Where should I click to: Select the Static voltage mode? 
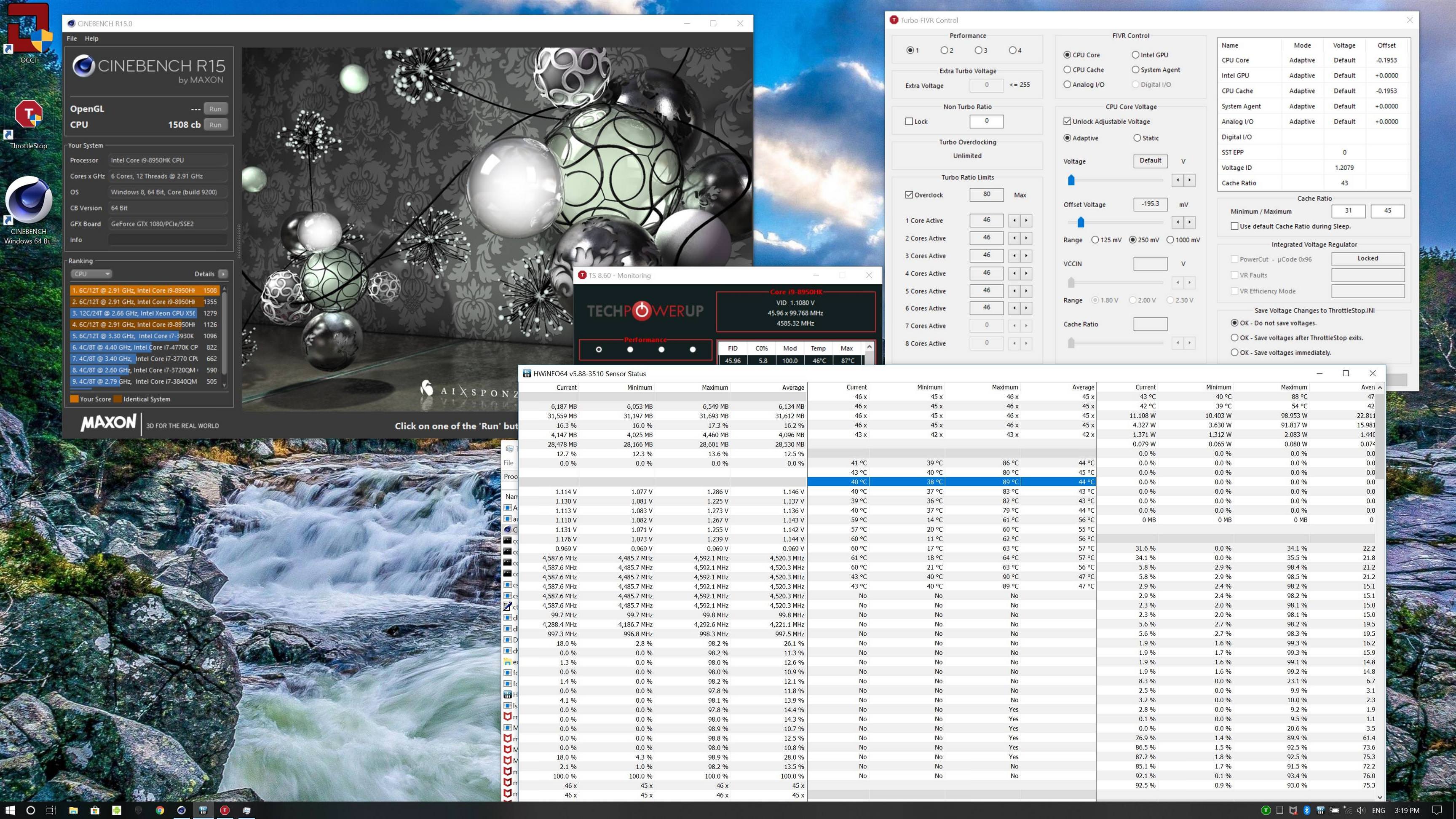(1146, 138)
